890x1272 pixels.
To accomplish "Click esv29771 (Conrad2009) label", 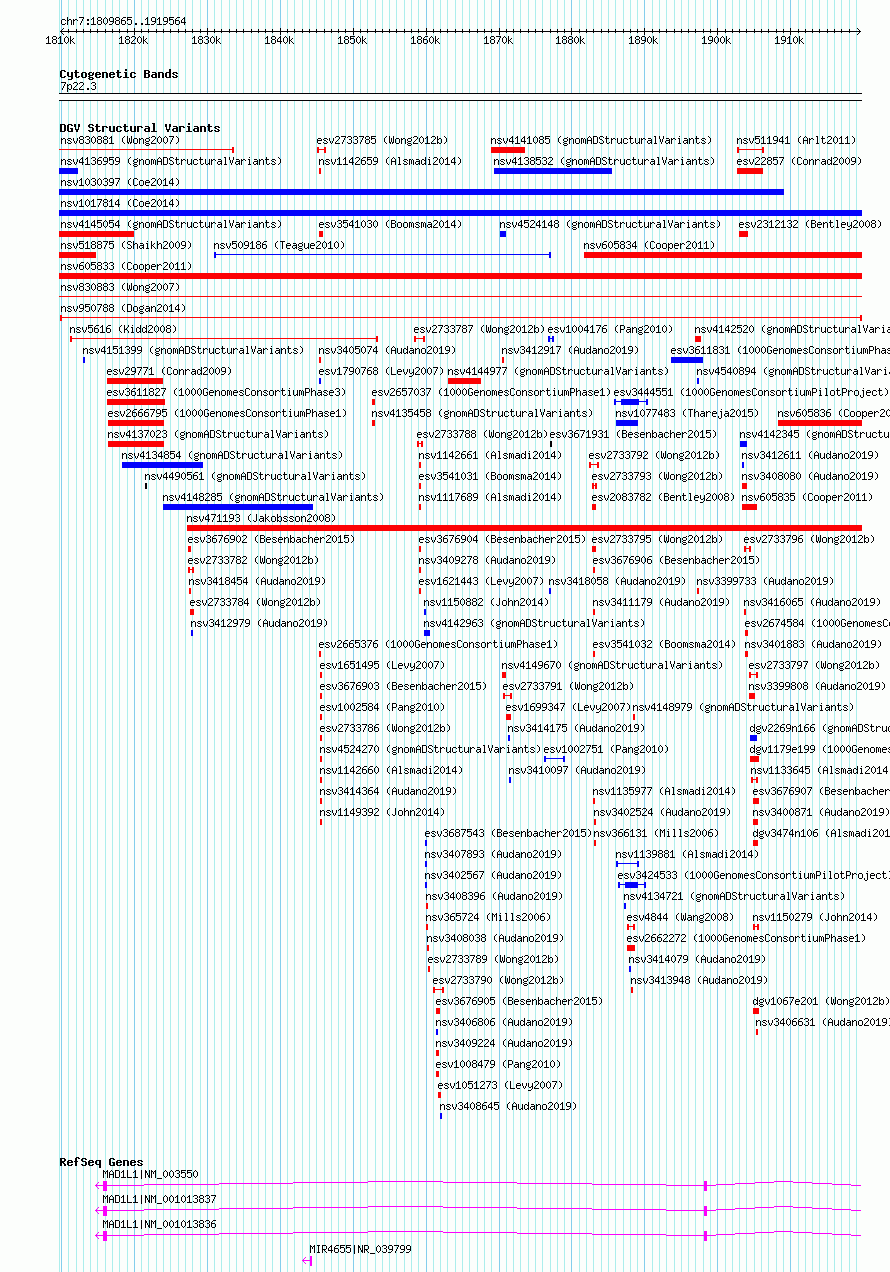I will coord(169,371).
